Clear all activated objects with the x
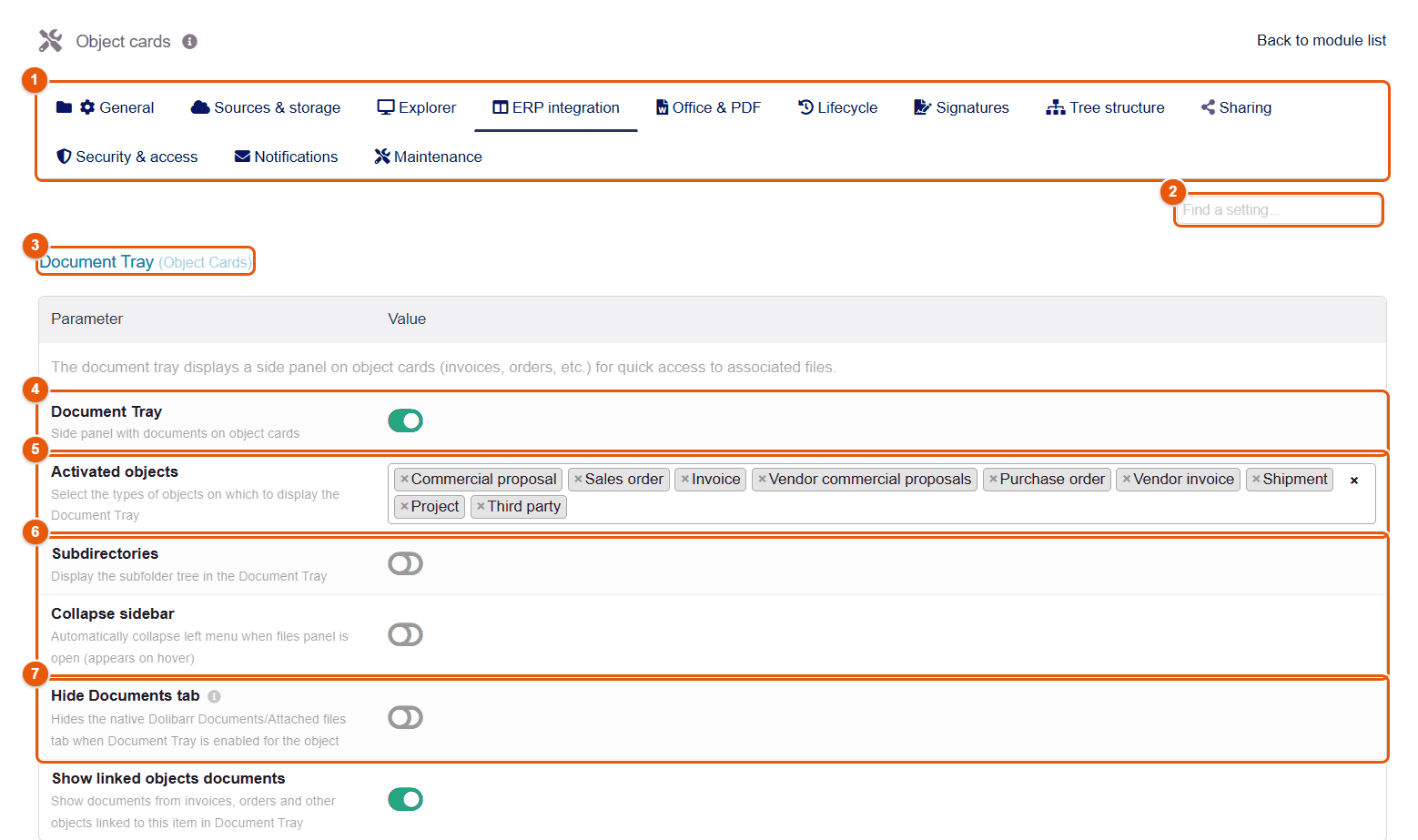The height and width of the screenshot is (840, 1418). tap(1355, 480)
